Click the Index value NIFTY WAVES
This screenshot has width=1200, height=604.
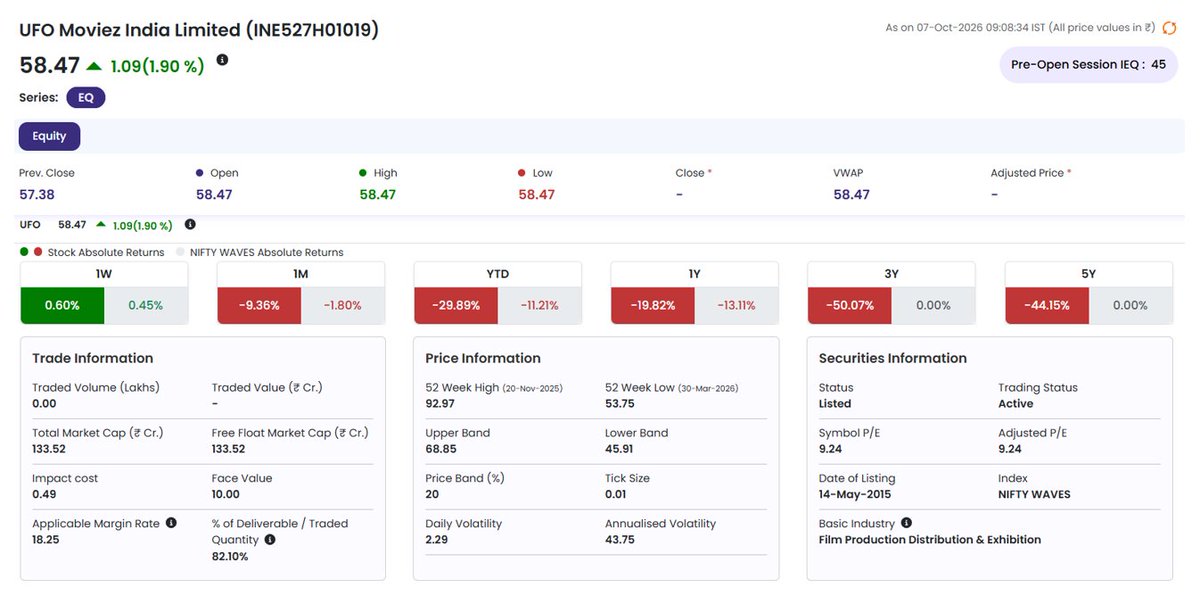pyautogui.click(x=1034, y=494)
